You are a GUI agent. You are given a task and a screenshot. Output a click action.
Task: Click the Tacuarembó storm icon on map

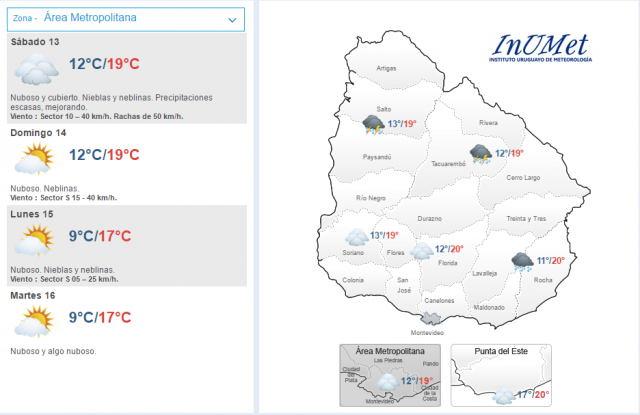(482, 154)
